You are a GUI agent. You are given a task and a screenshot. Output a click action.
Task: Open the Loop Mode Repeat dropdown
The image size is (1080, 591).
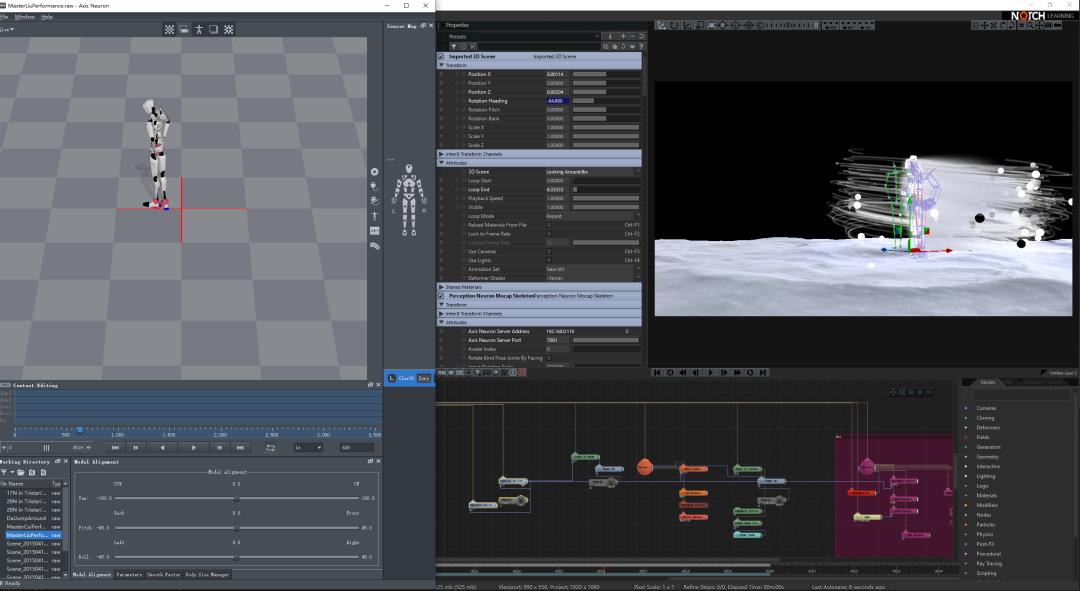click(593, 216)
